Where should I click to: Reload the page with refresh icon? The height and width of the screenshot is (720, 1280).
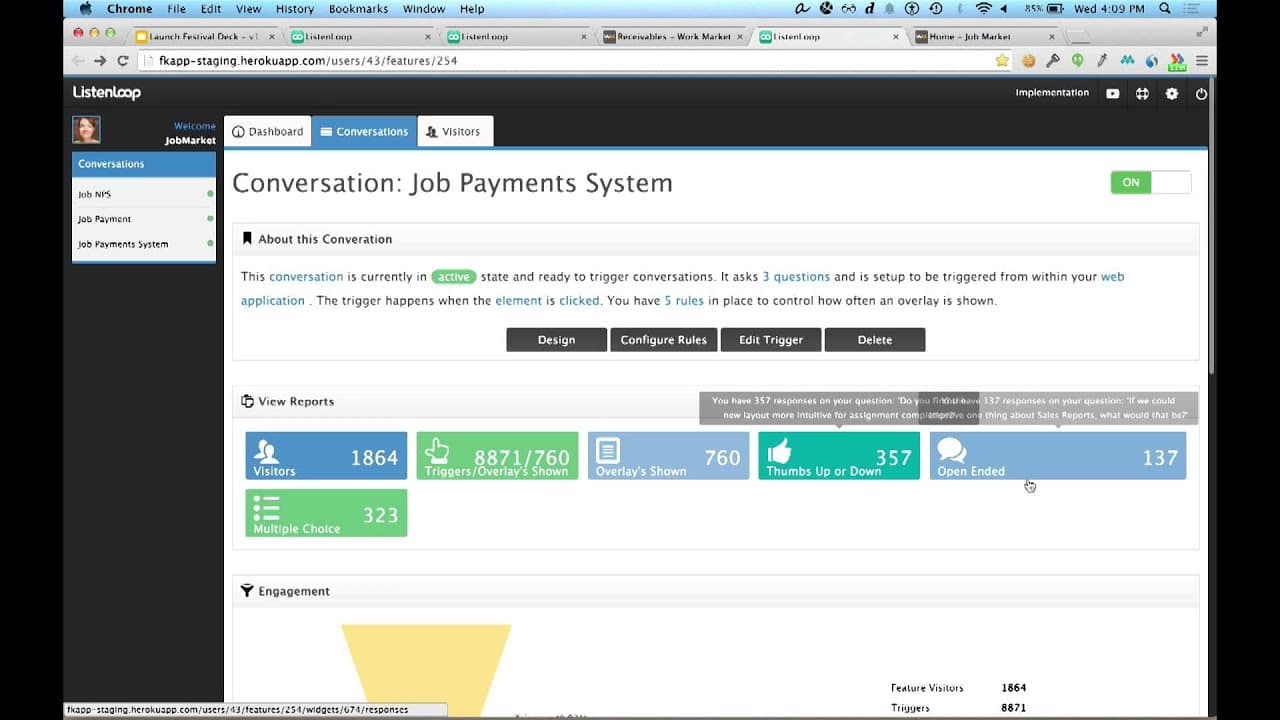click(x=123, y=60)
